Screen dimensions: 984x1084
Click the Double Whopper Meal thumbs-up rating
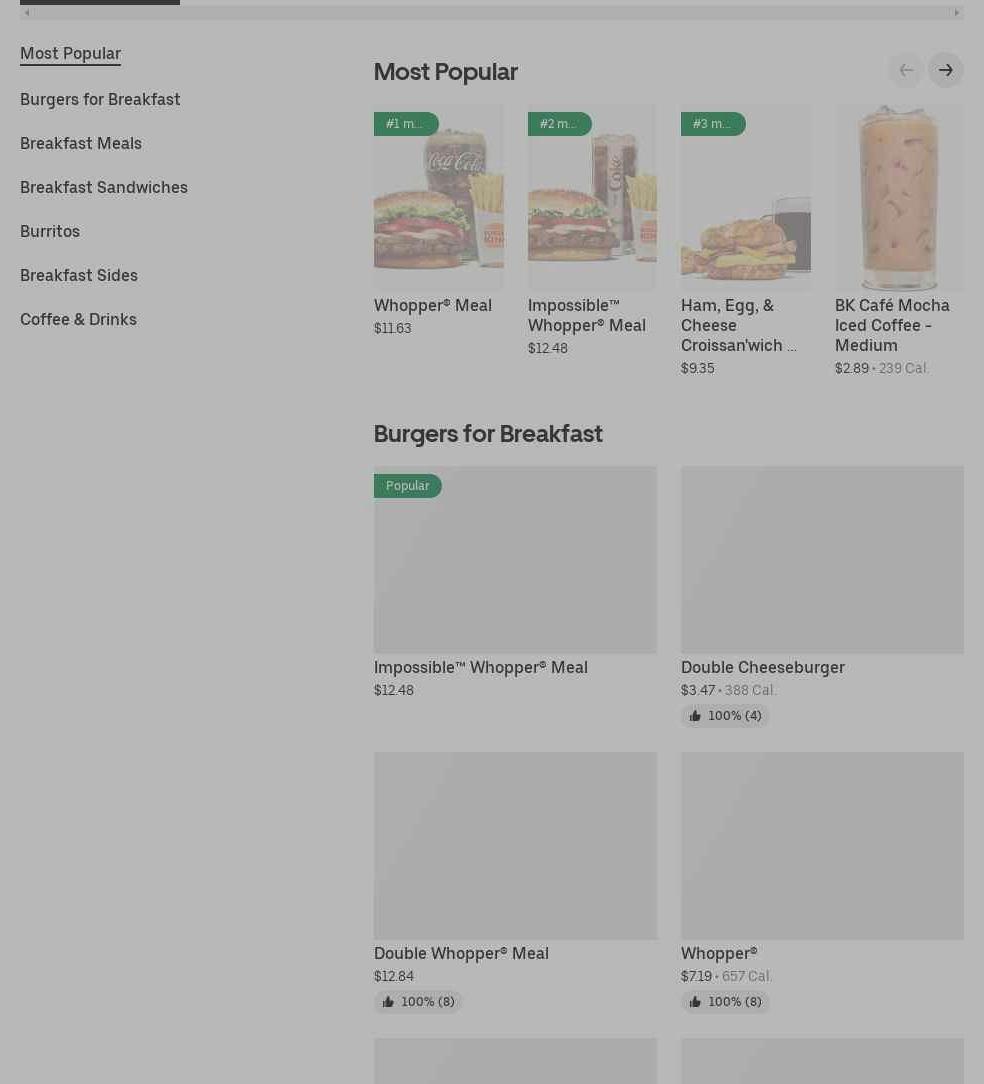tap(418, 1002)
